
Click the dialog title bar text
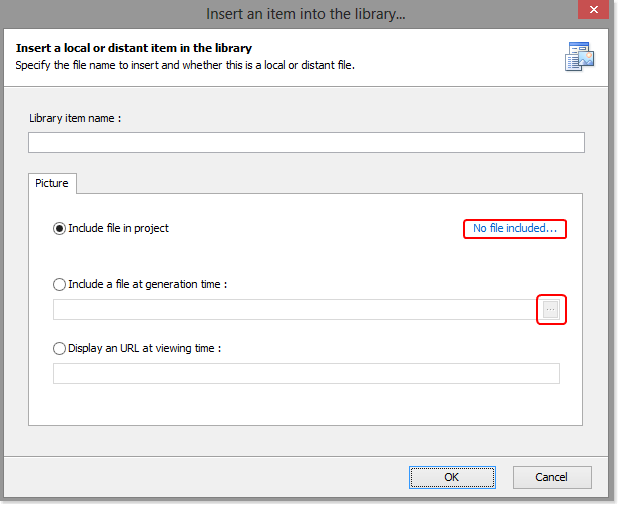click(x=306, y=14)
